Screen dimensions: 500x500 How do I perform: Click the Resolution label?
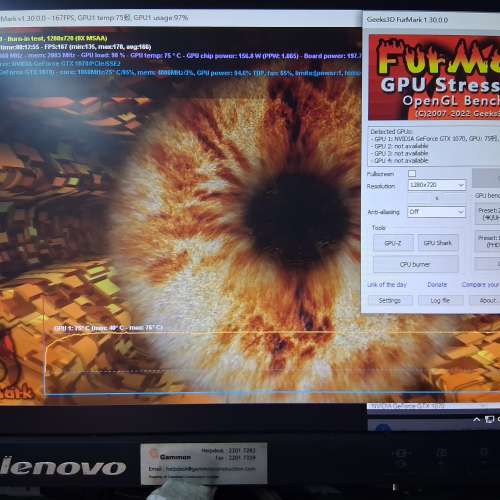tap(381, 186)
